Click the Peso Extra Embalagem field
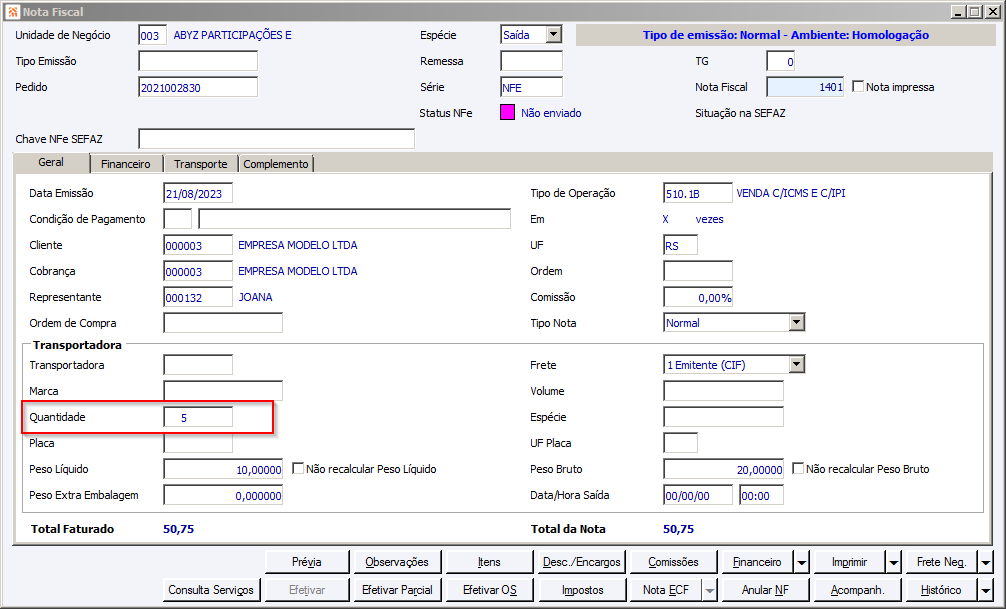 (223, 495)
